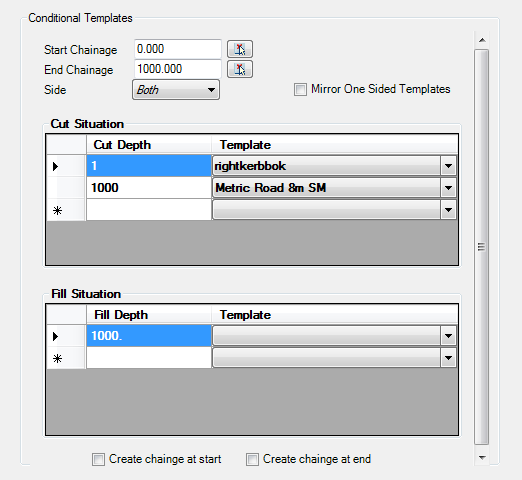Viewport: 522px width, 480px height.
Task: Expand the rightkerbbok template dropdown
Action: click(x=448, y=166)
